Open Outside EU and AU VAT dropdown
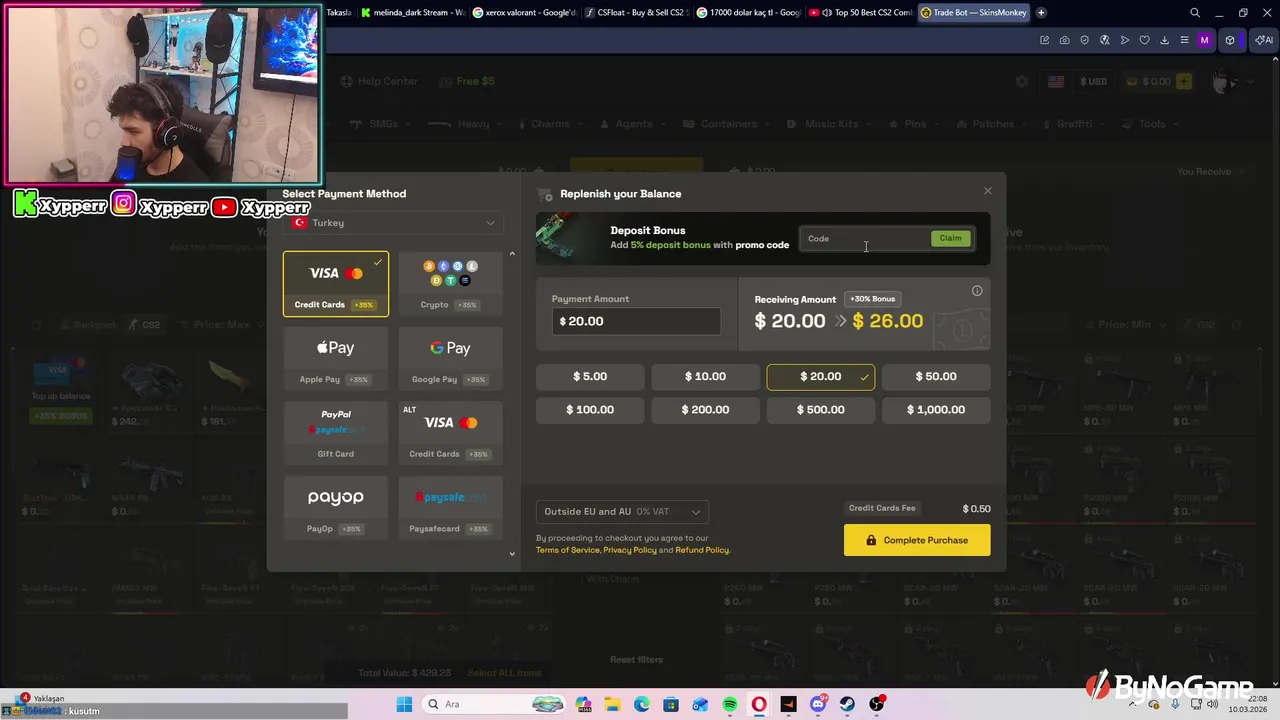This screenshot has height=720, width=1280. [622, 511]
